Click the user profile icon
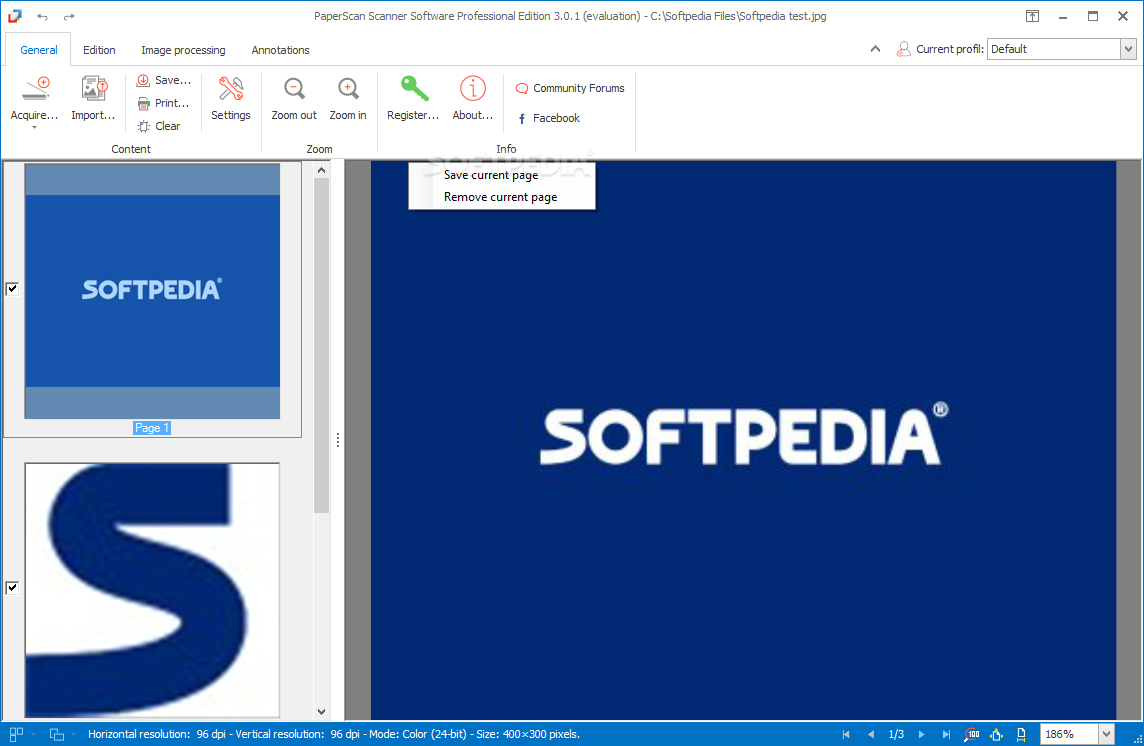Viewport: 1144px width, 746px height. tap(903, 49)
